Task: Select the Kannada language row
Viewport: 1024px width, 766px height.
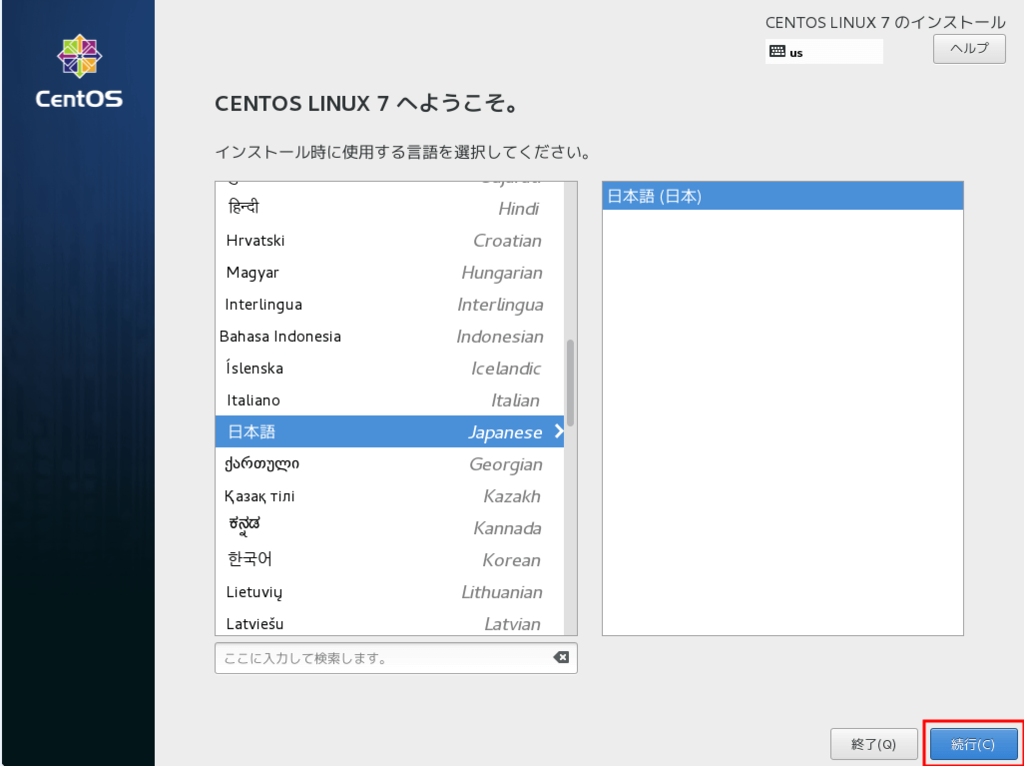Action: (389, 528)
